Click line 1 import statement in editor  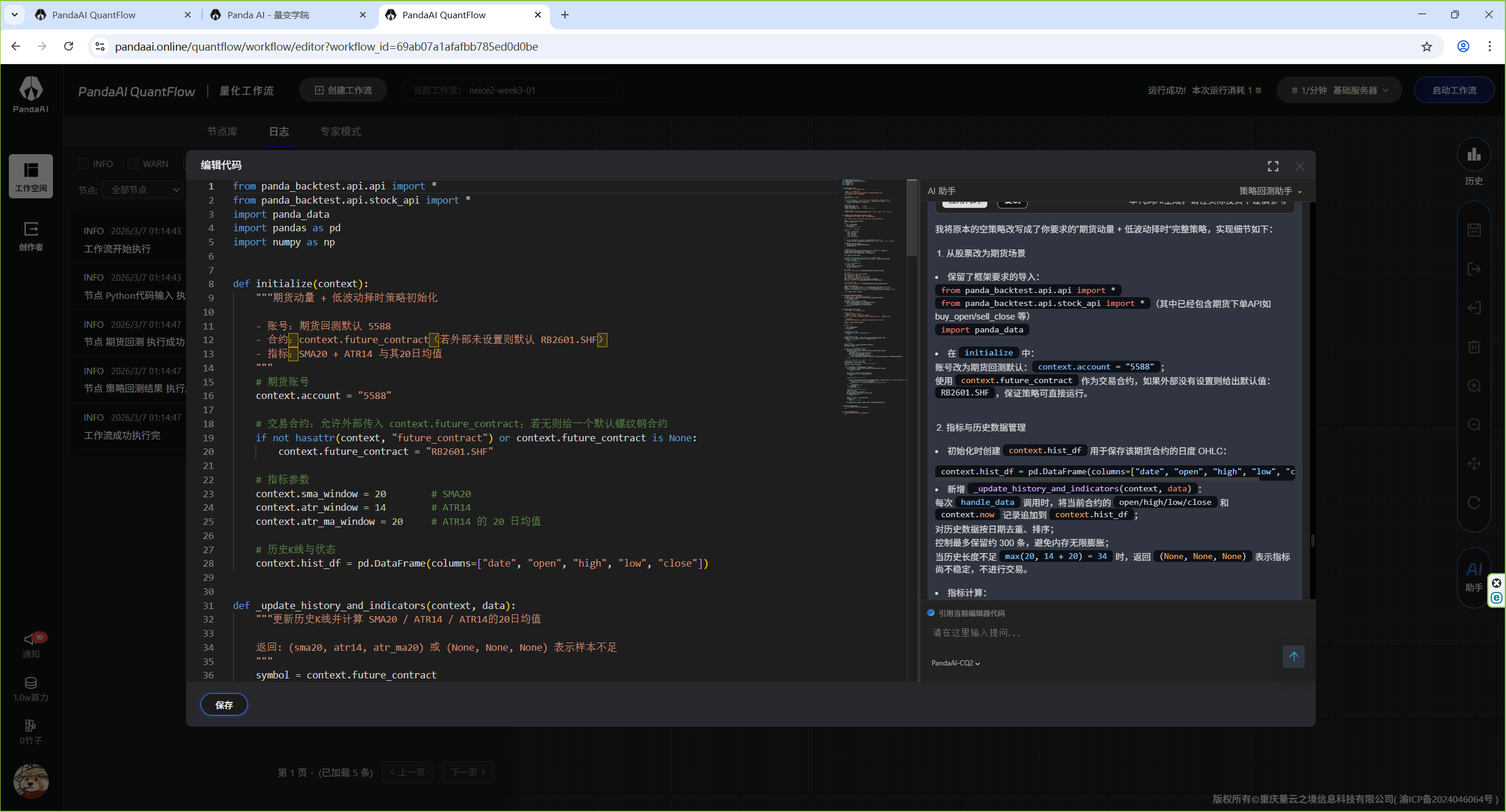click(334, 186)
